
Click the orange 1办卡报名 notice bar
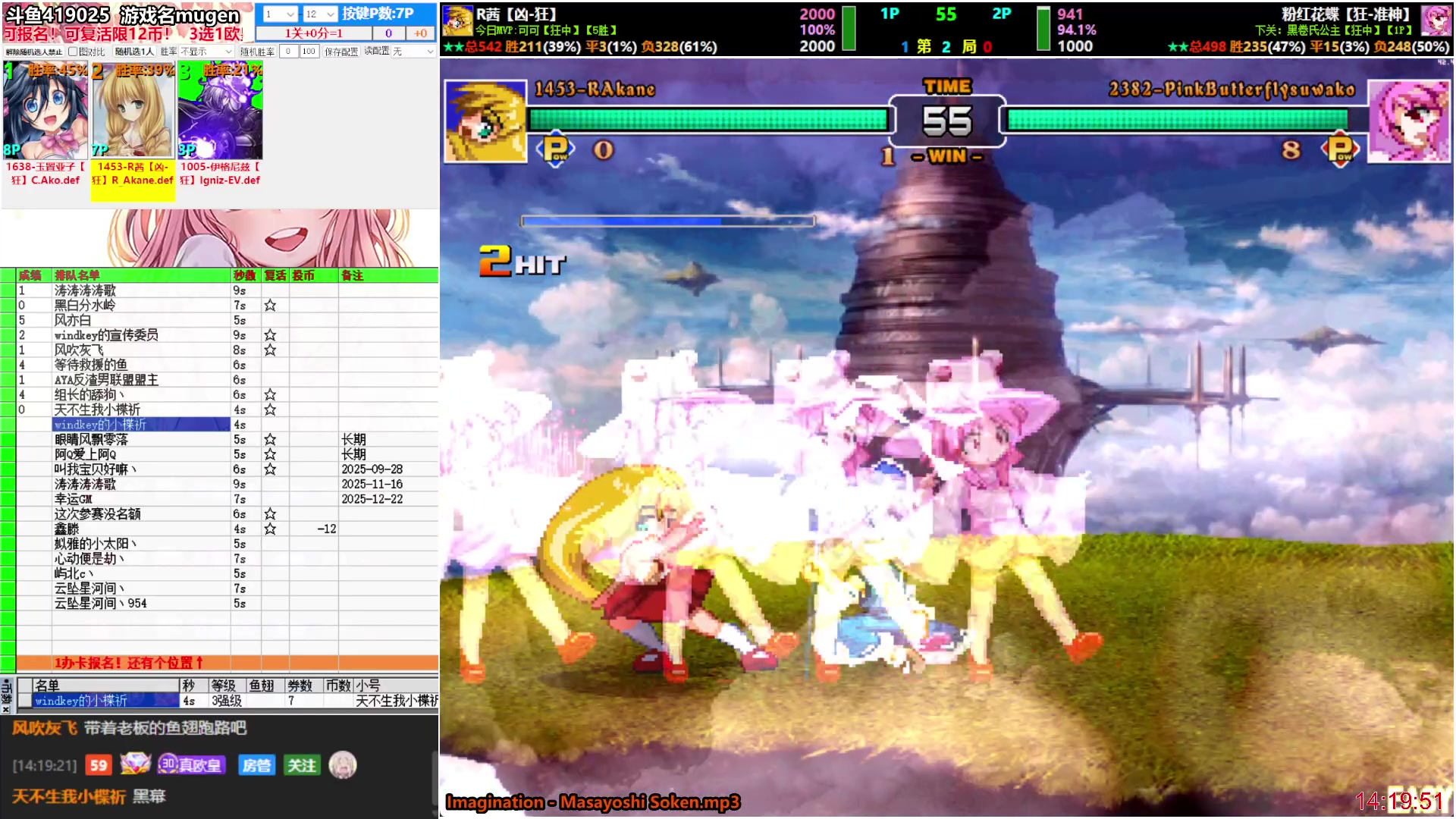[x=227, y=663]
